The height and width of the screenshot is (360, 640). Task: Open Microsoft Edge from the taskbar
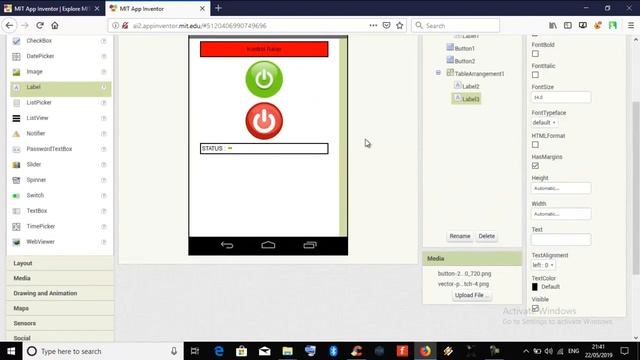[x=219, y=351]
